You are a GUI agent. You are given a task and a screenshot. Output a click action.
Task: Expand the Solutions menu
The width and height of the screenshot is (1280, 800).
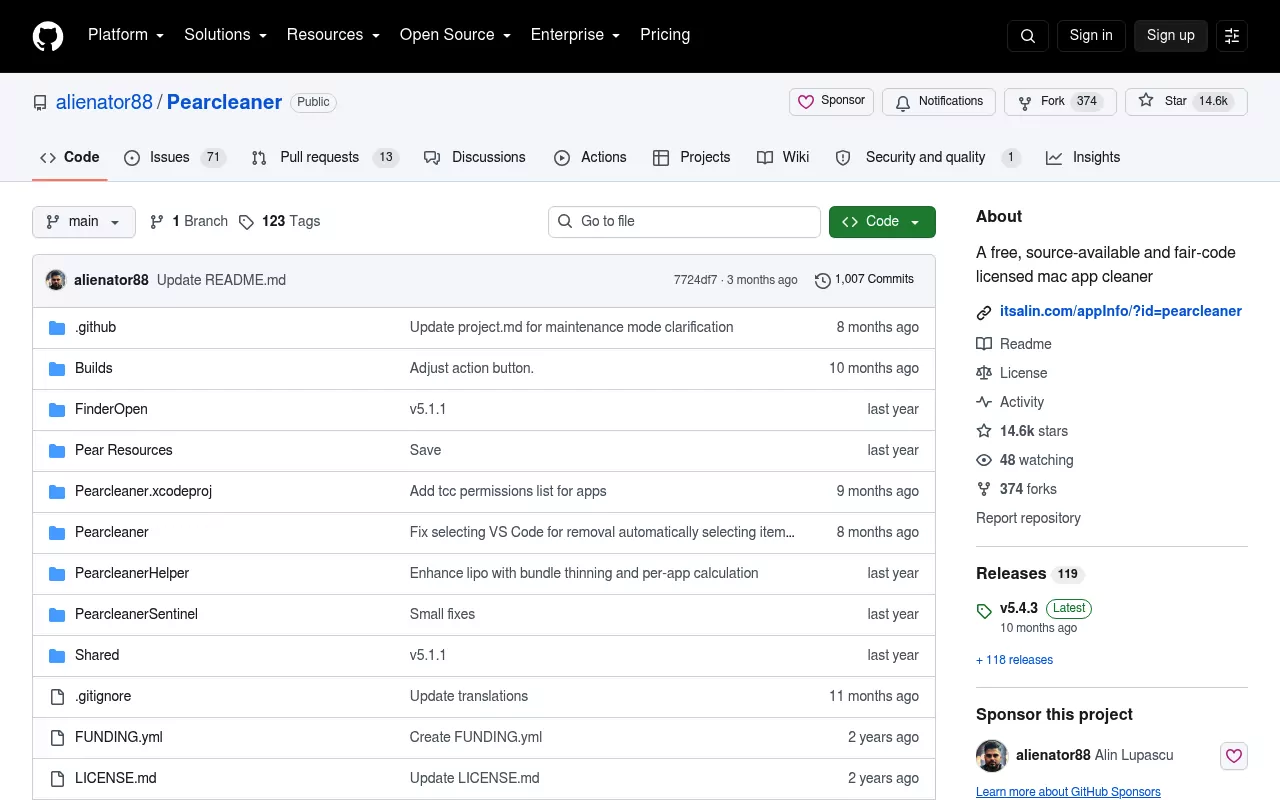tap(225, 35)
